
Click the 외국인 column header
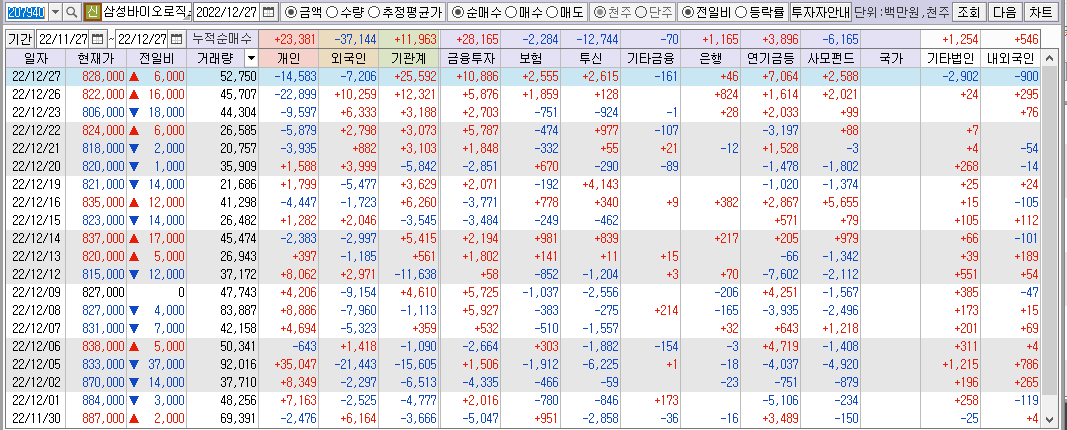[x=349, y=59]
